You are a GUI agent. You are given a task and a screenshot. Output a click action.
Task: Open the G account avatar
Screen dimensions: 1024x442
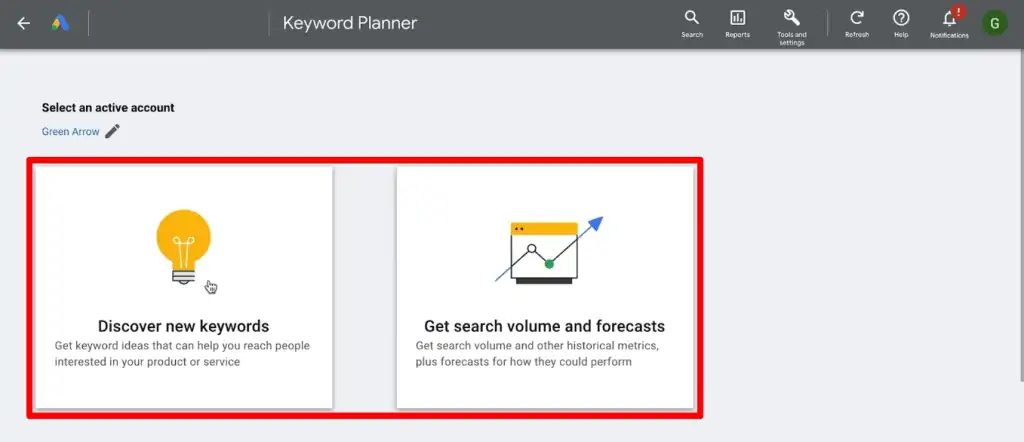pos(995,24)
